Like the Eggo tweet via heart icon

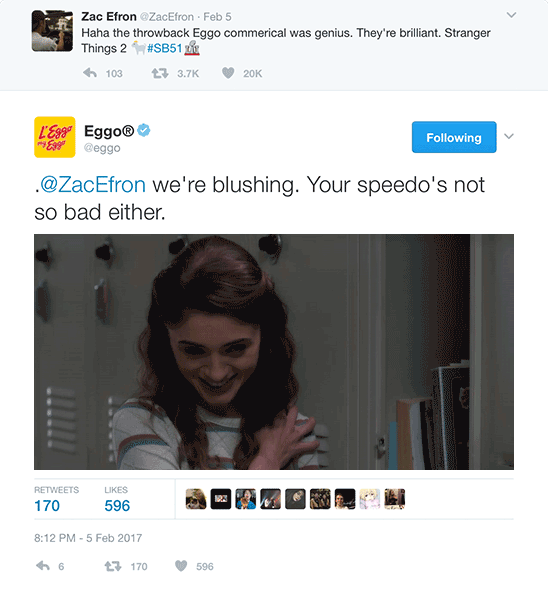(x=181, y=566)
